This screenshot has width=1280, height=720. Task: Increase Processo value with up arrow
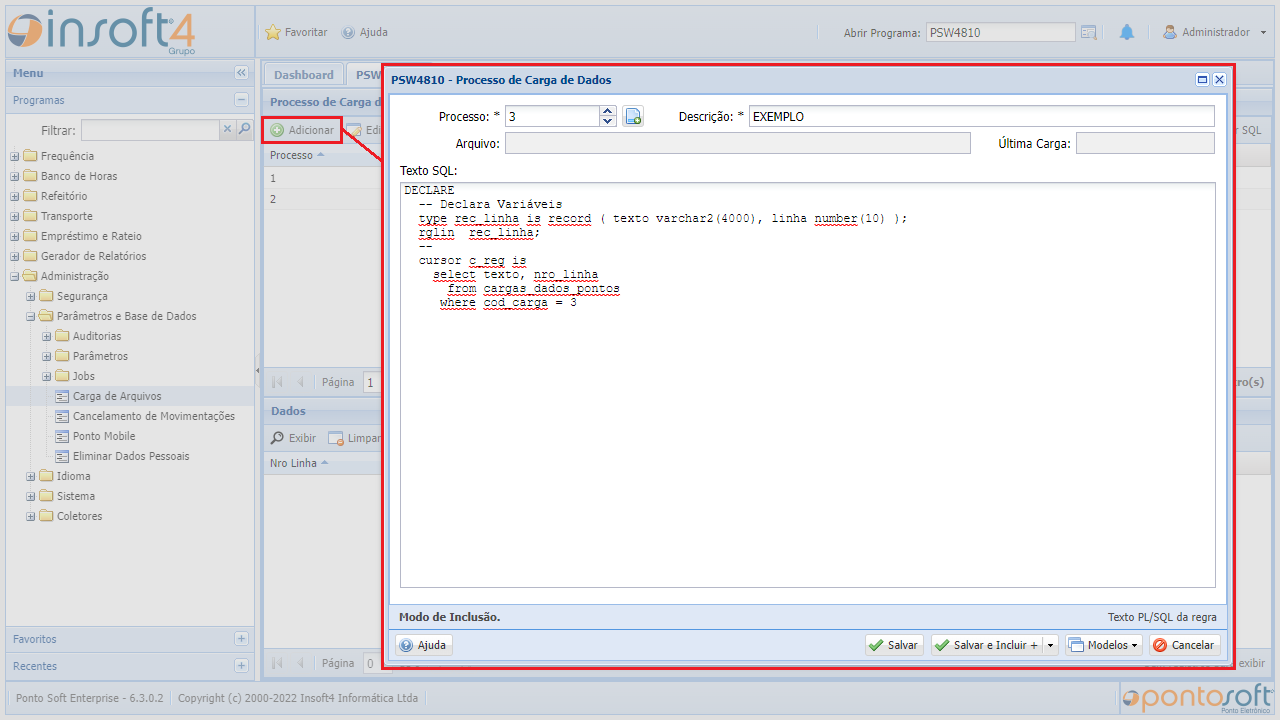pyautogui.click(x=608, y=111)
